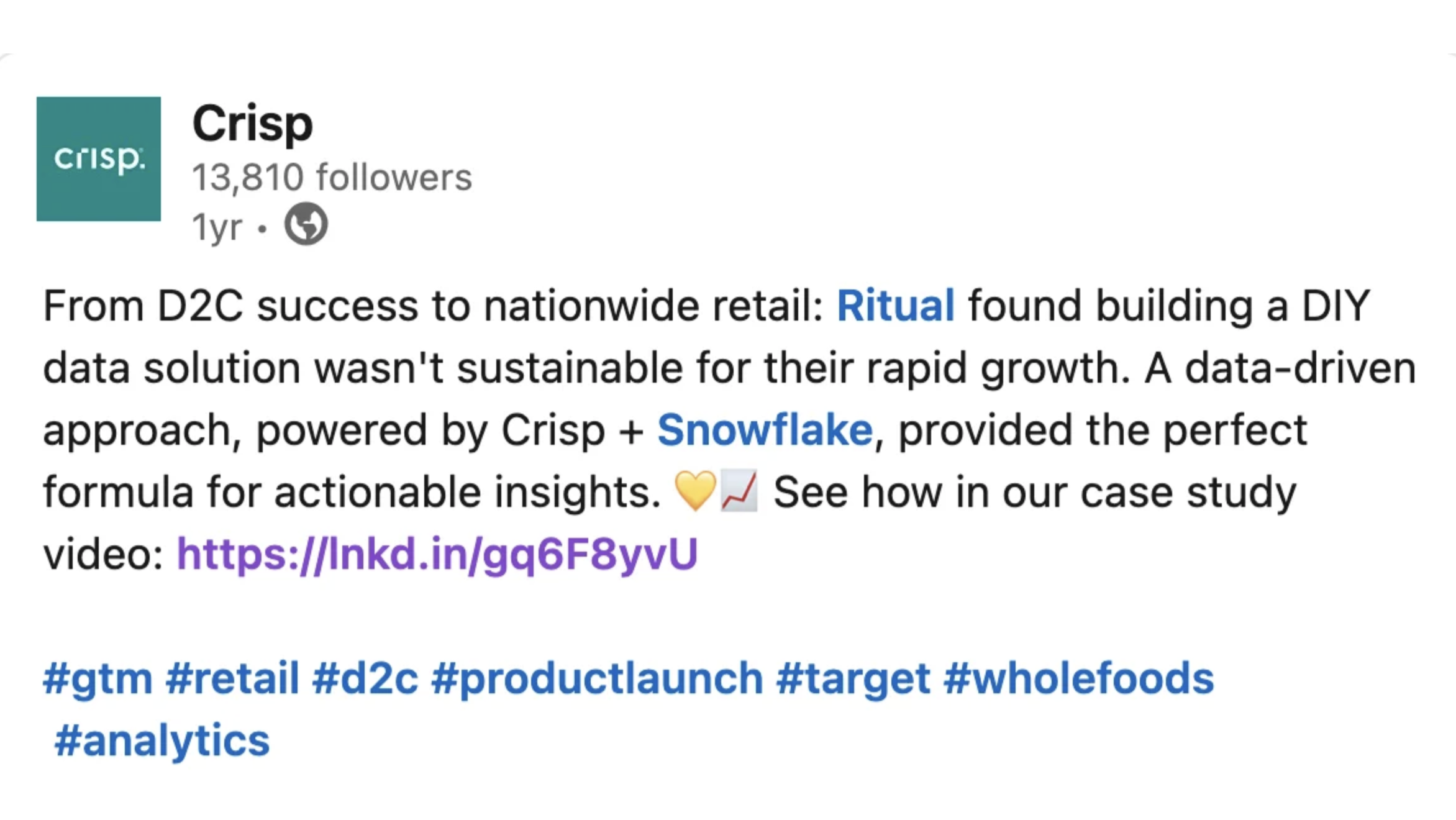
Task: Click the #target hashtag
Action: pyautogui.click(x=853, y=678)
